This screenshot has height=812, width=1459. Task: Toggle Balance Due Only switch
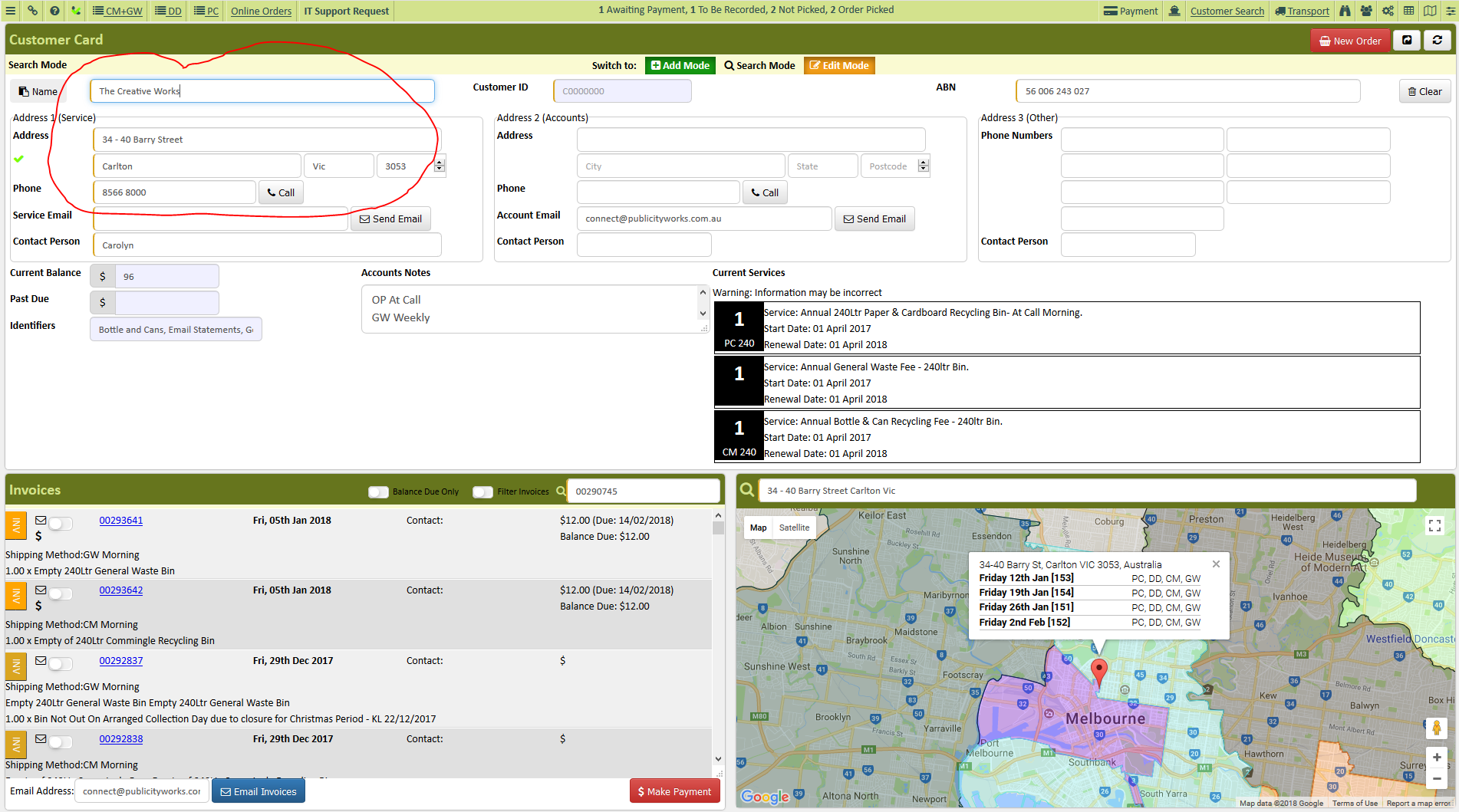pyautogui.click(x=379, y=491)
